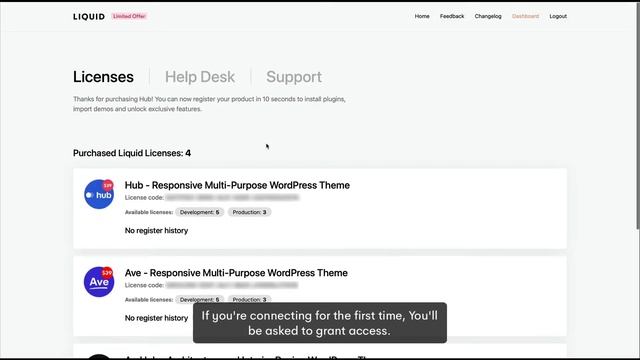Switch to the Help Desk tab

pyautogui.click(x=200, y=77)
